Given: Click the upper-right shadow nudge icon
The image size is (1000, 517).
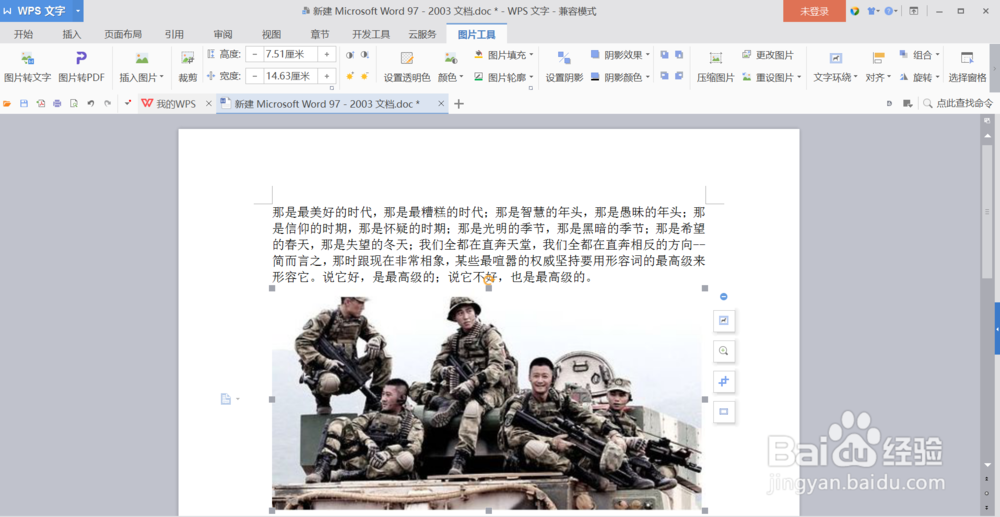Looking at the screenshot, I should click(679, 55).
